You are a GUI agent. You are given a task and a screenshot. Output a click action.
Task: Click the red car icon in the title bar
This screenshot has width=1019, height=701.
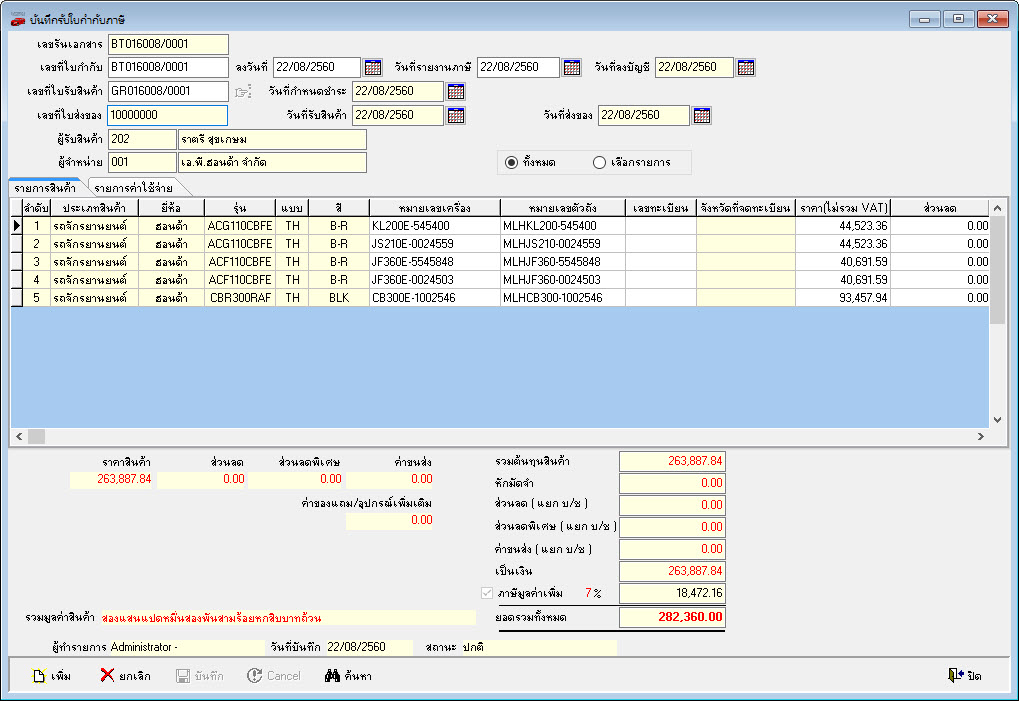tap(18, 19)
